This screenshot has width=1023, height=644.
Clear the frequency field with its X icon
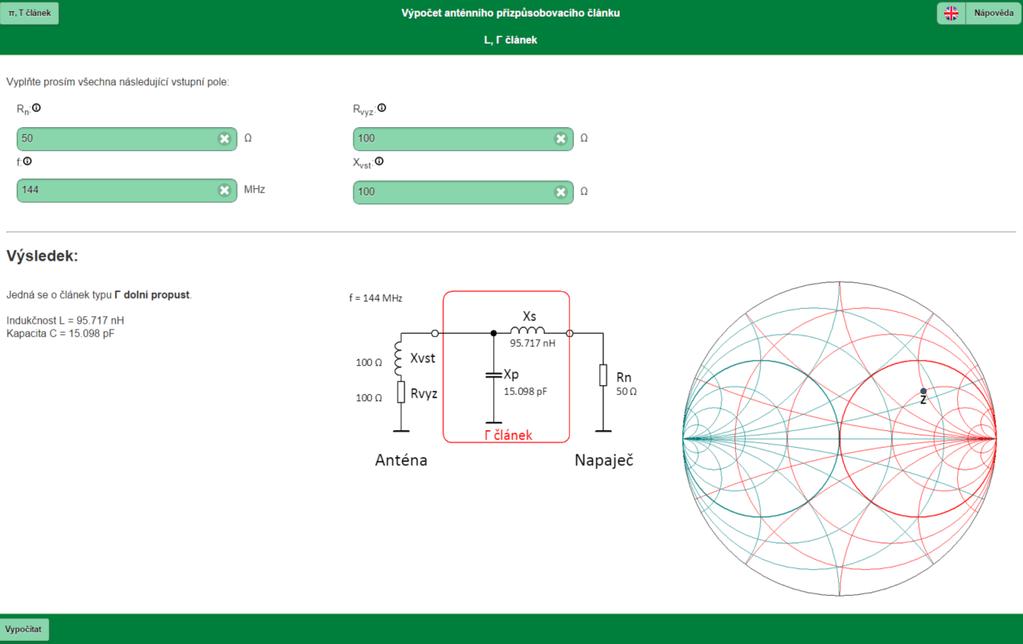[x=224, y=190]
